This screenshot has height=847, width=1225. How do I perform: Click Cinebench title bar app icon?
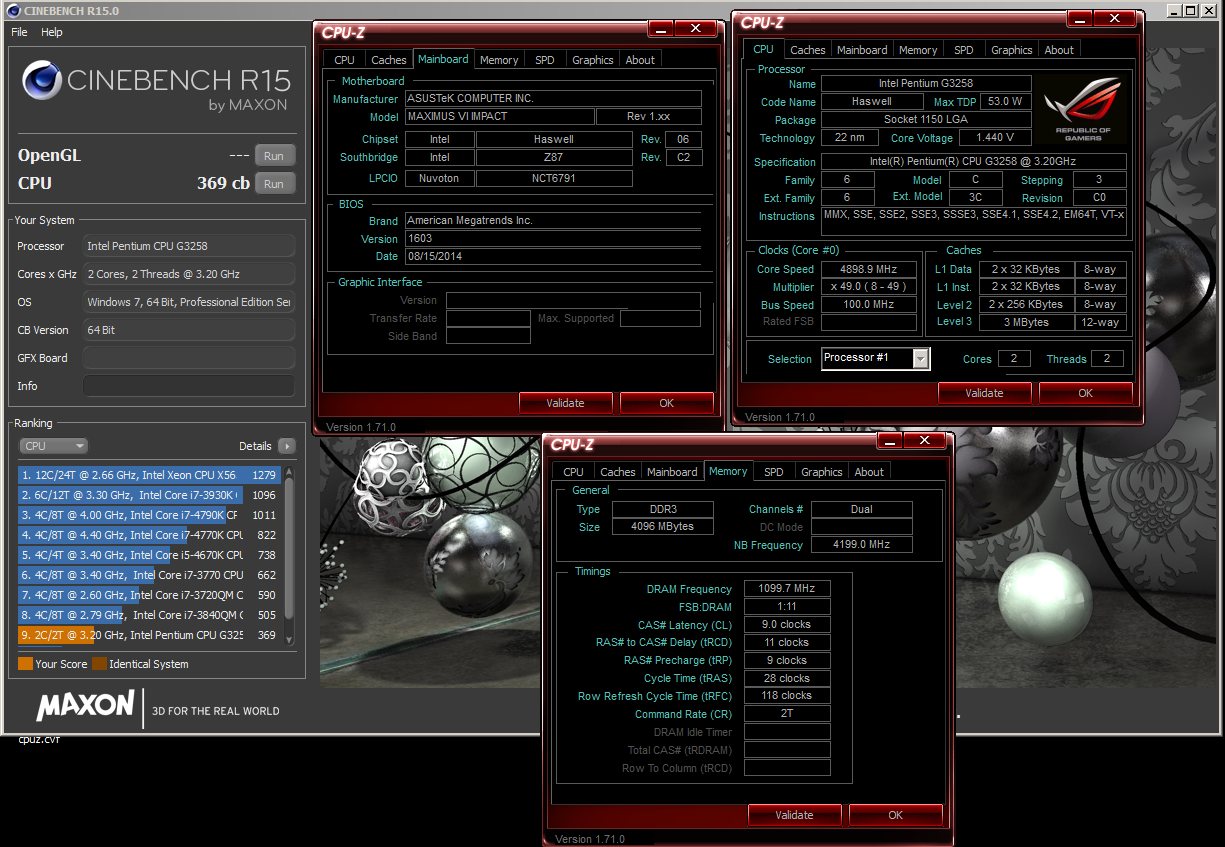(13, 11)
